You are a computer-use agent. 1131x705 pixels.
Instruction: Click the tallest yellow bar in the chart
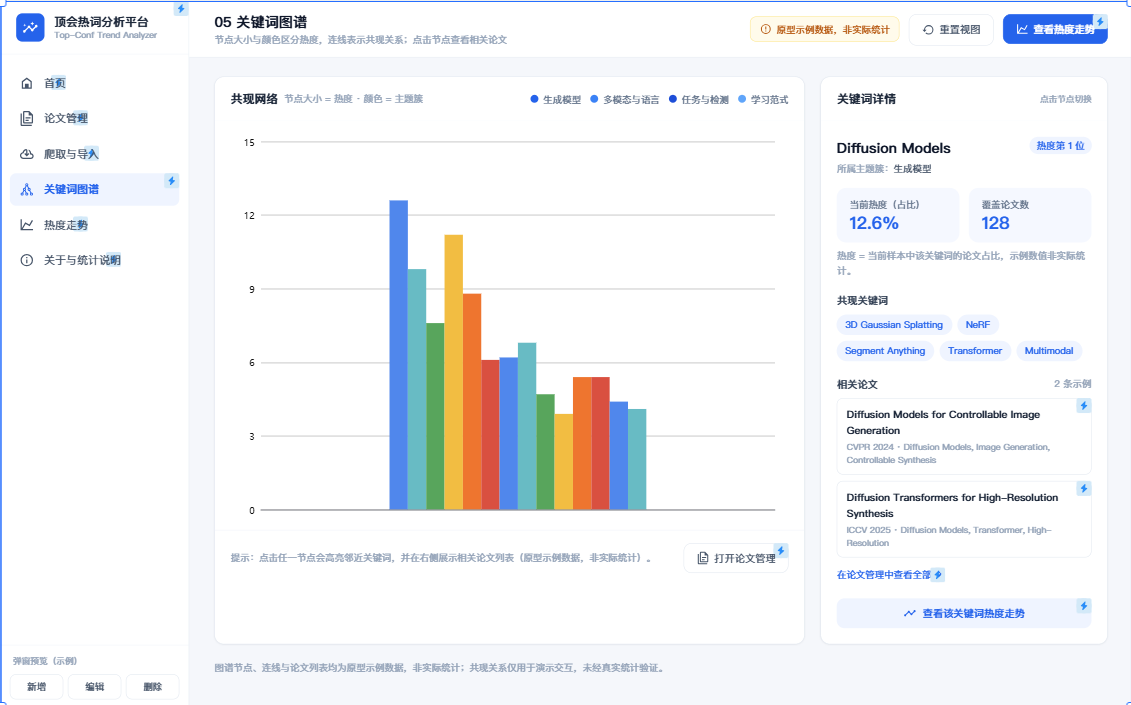point(454,372)
